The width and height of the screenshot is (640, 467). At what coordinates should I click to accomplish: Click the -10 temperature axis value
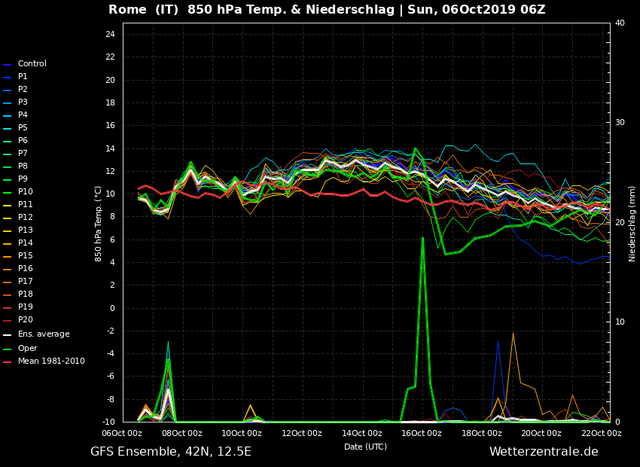[x=109, y=422]
